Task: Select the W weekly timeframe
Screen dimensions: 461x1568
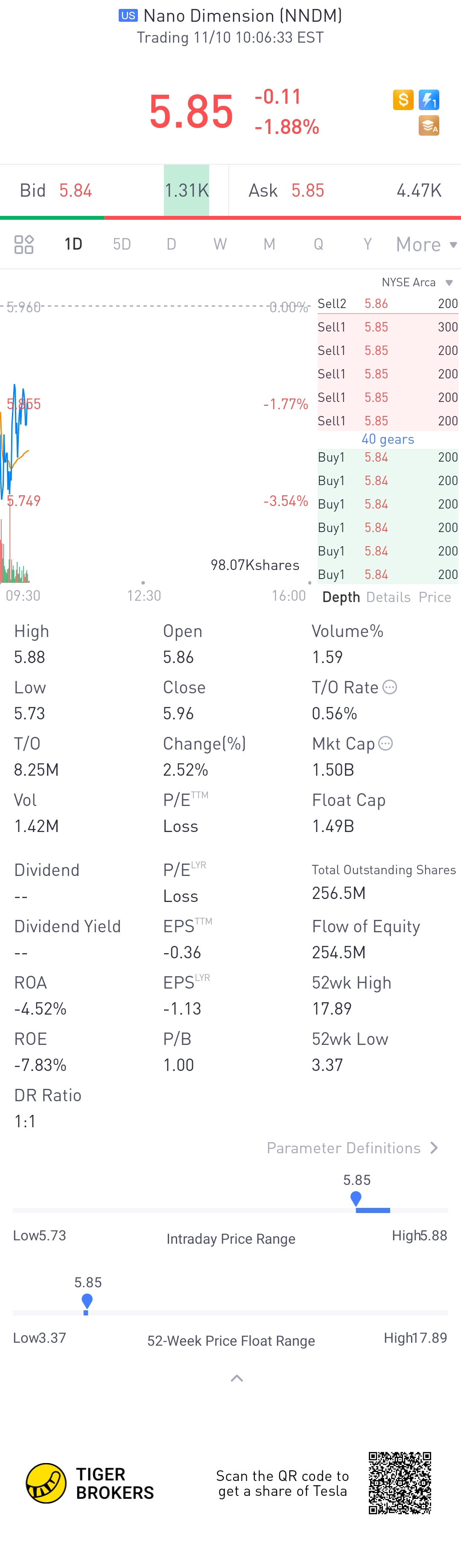Action: click(x=220, y=244)
